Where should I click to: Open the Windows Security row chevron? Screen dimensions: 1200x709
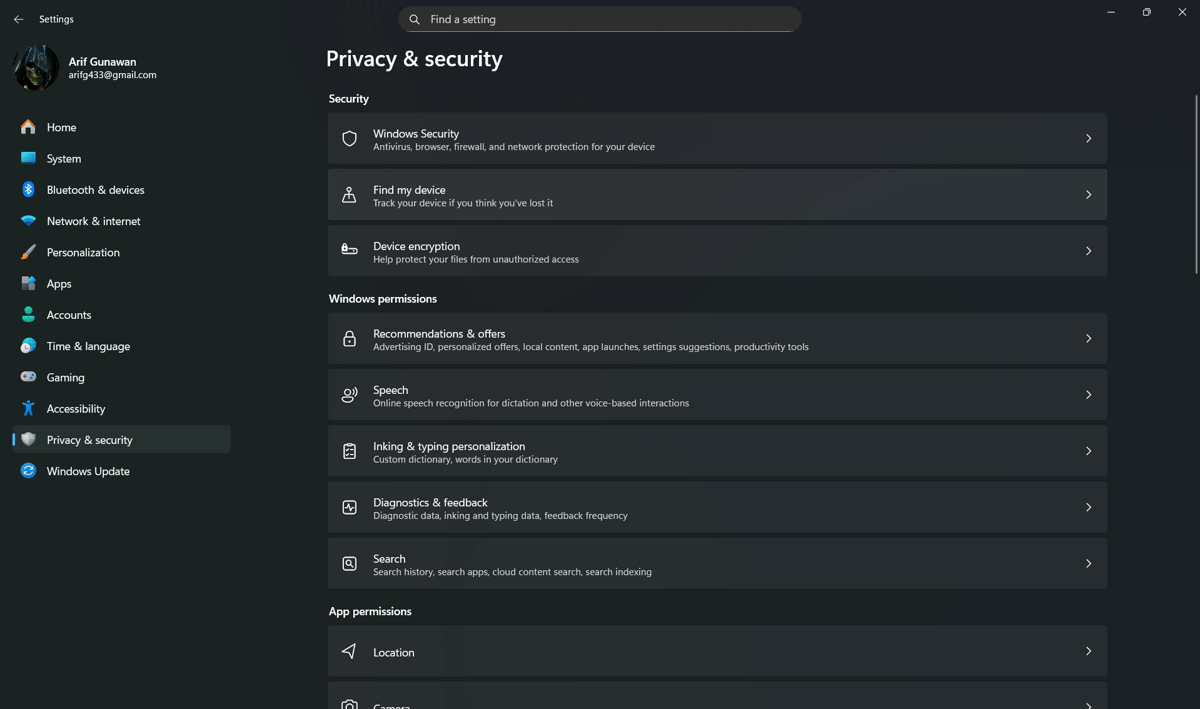(x=1088, y=139)
